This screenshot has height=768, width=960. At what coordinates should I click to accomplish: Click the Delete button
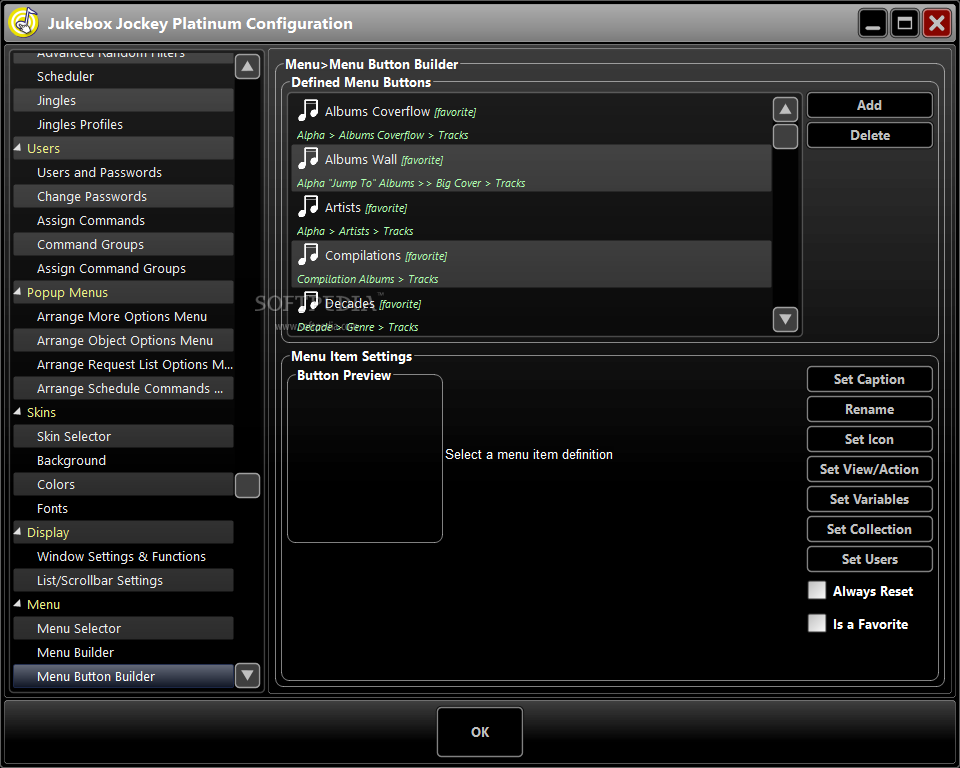(x=869, y=135)
